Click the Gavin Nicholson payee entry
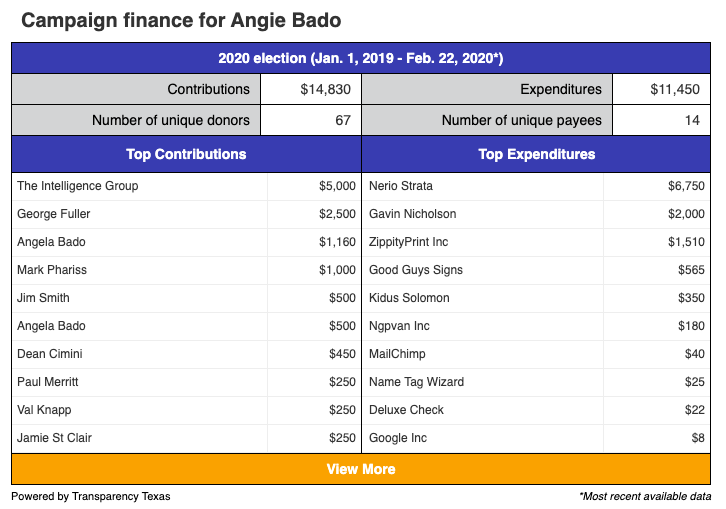 (x=413, y=214)
